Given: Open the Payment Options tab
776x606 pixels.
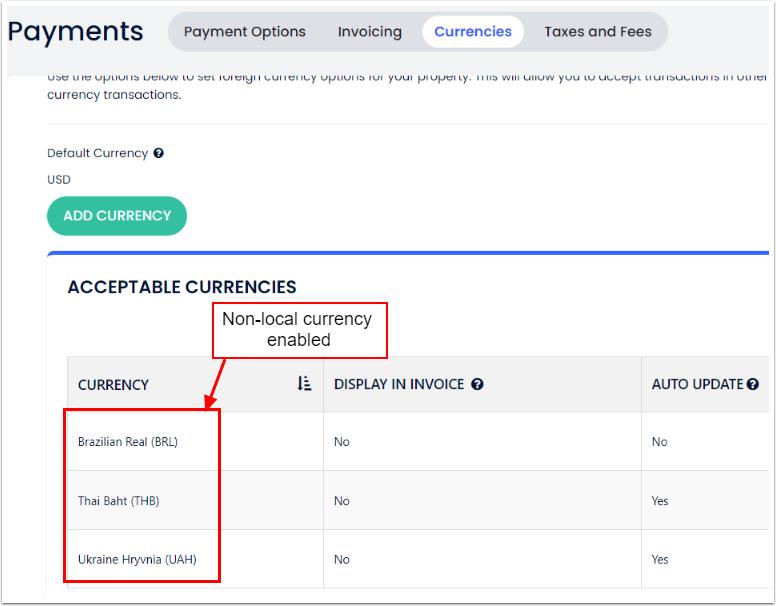Looking at the screenshot, I should pos(245,32).
